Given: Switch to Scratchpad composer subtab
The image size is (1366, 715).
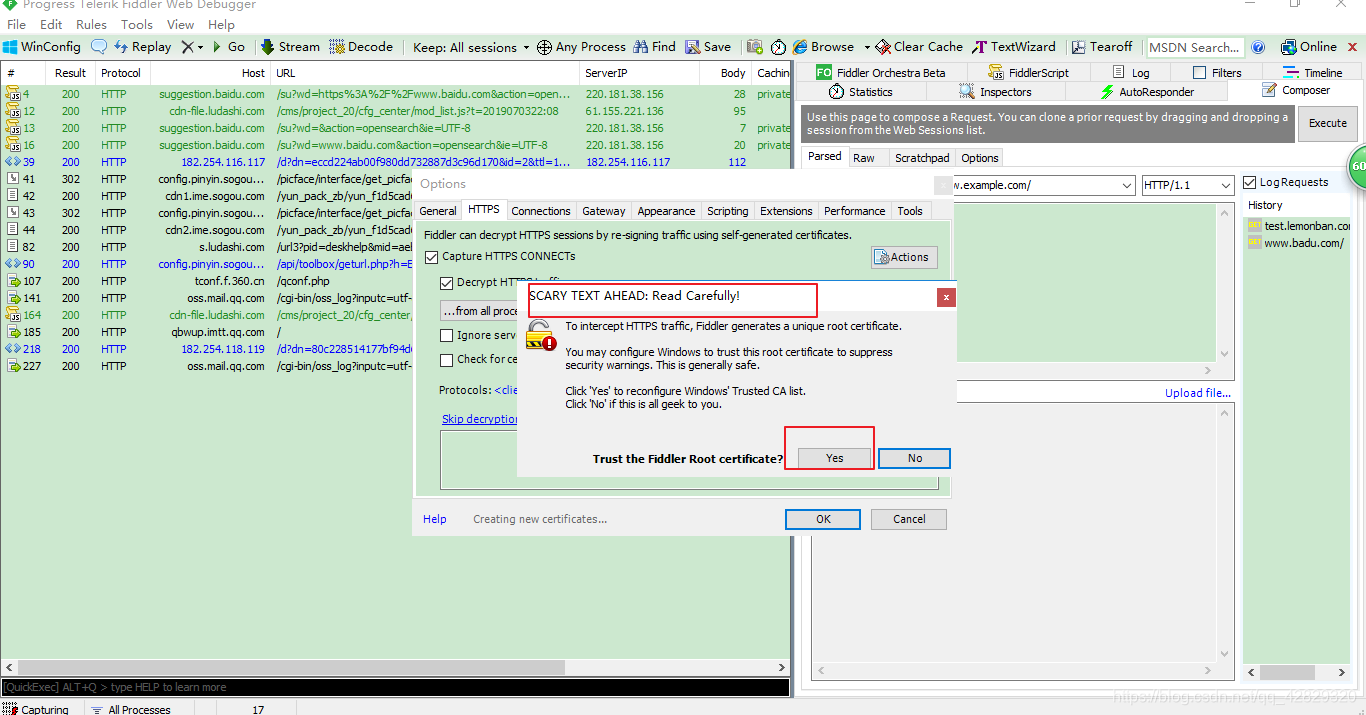Looking at the screenshot, I should 922,158.
